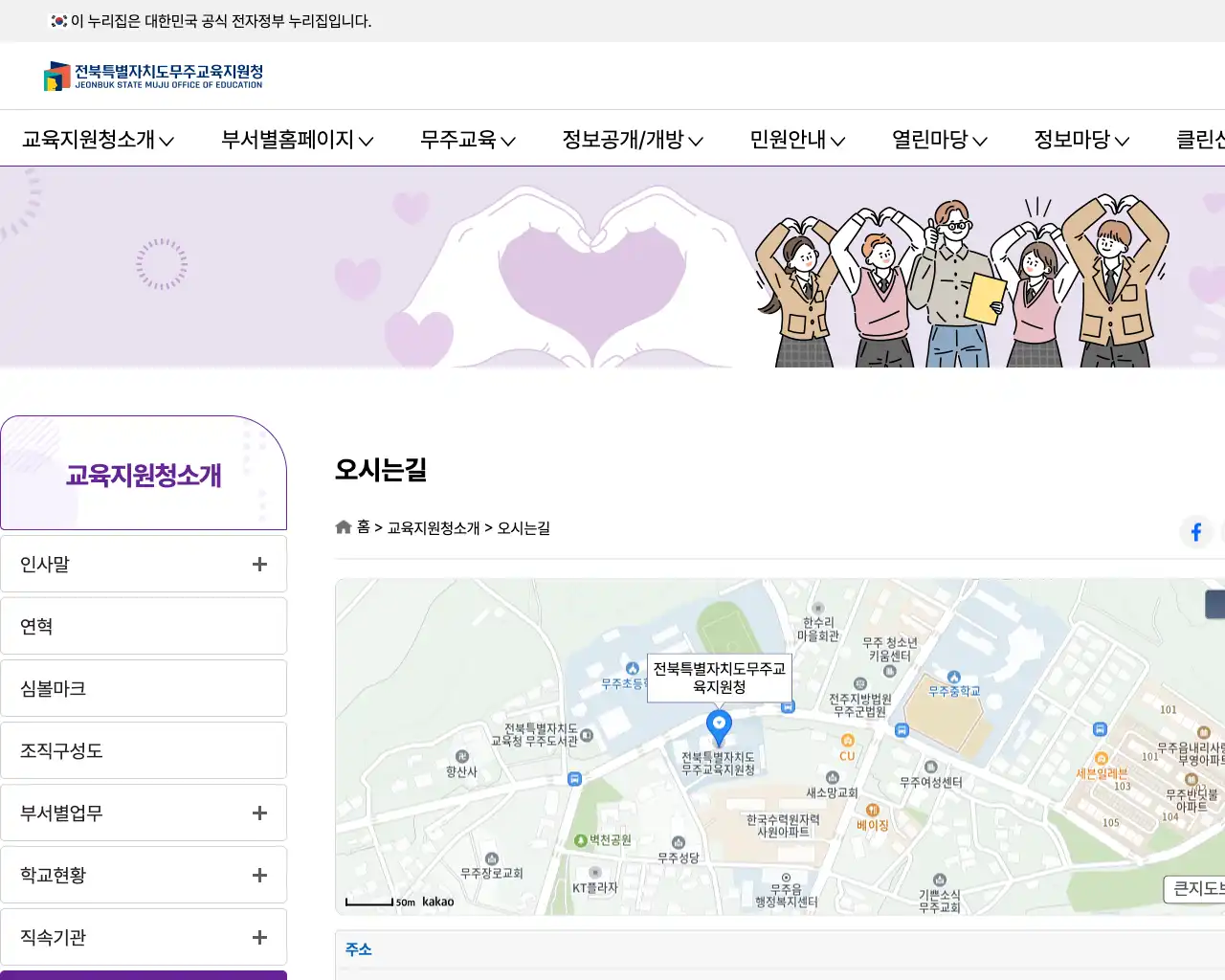Click the Facebook share icon
This screenshot has width=1225, height=980.
pyautogui.click(x=1195, y=532)
